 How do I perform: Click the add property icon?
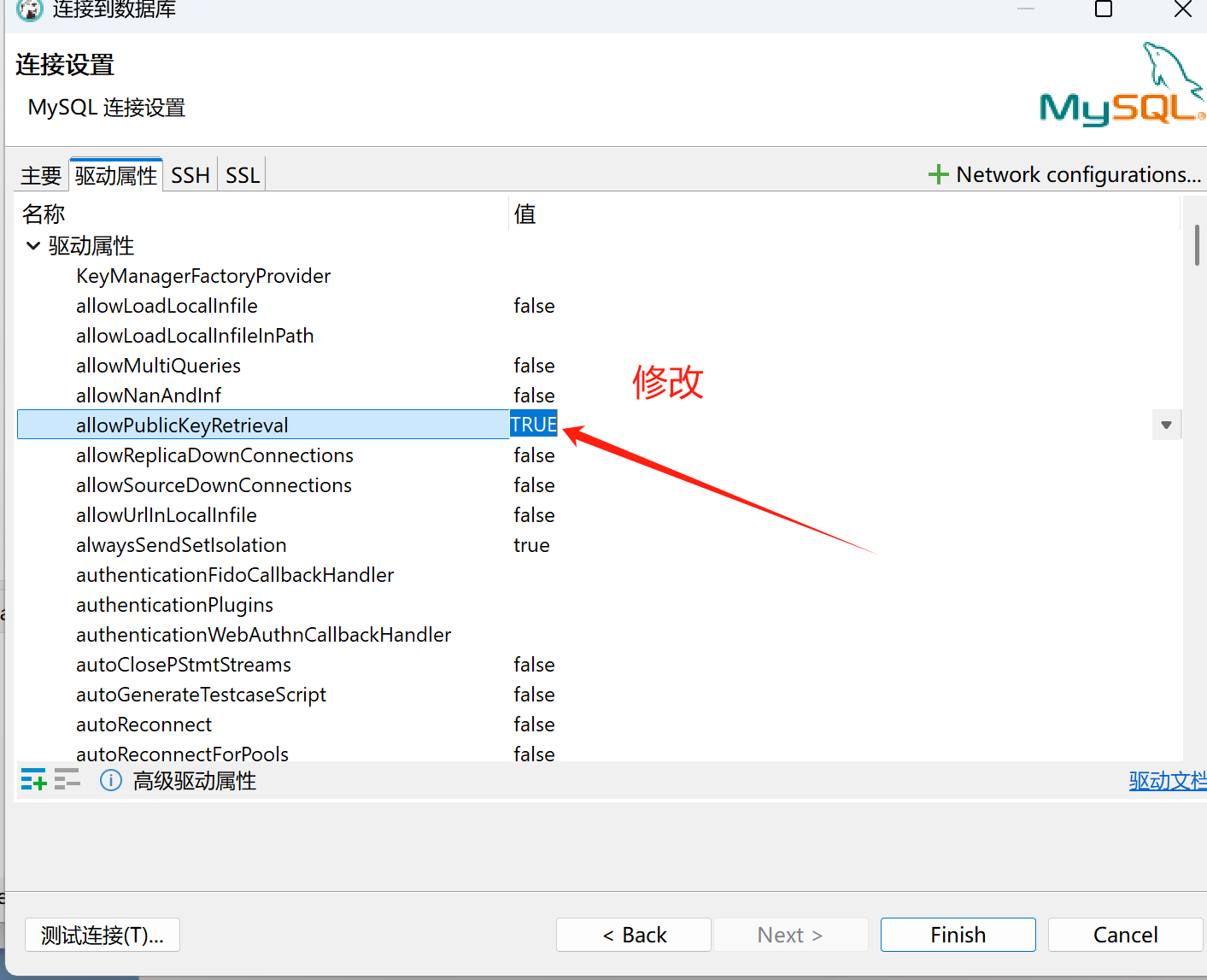click(x=33, y=779)
